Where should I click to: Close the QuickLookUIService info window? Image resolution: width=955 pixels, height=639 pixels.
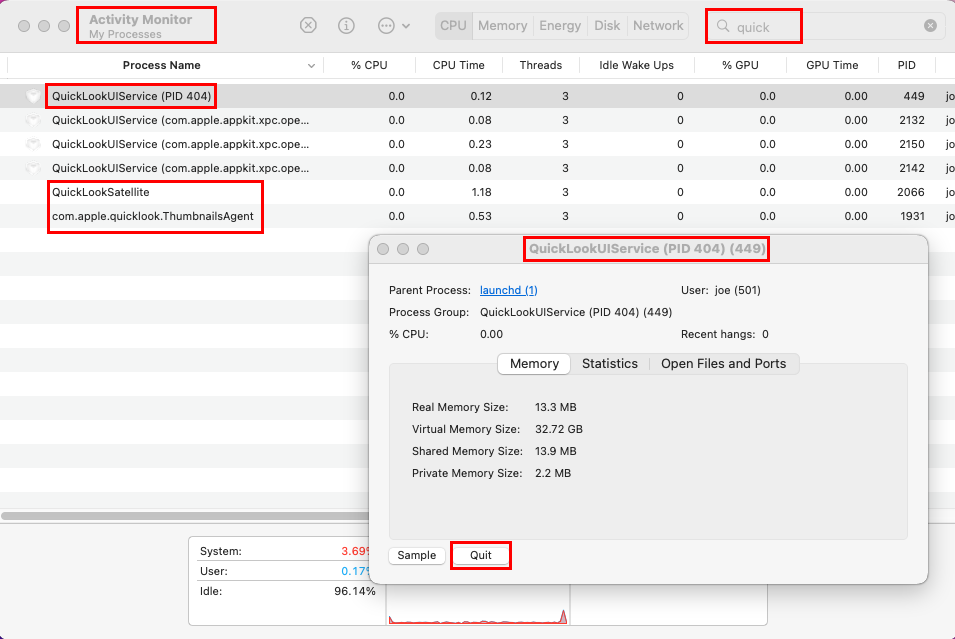[x=383, y=249]
